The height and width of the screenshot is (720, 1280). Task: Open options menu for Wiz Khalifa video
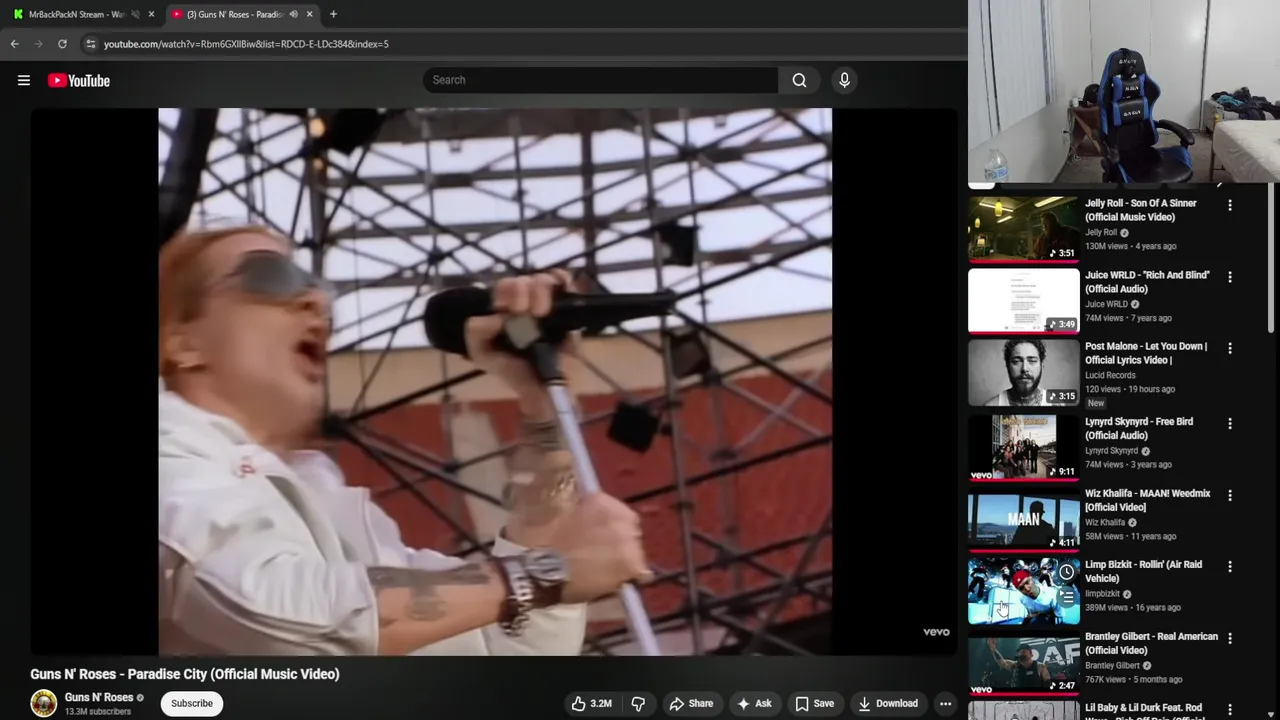1230,495
